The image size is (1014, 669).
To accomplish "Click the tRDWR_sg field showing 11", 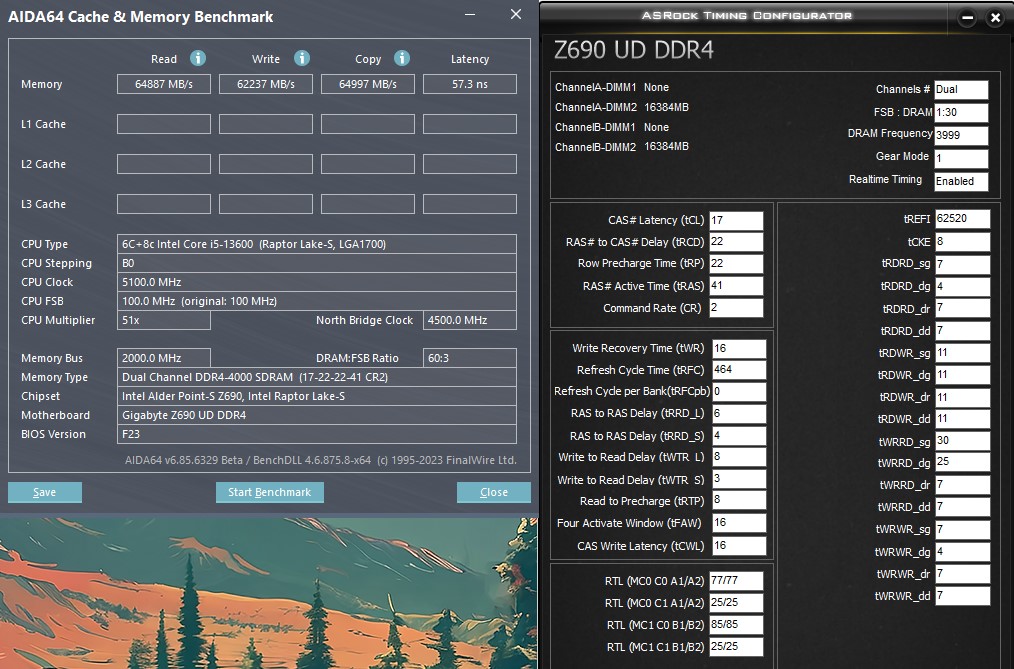I will [x=962, y=353].
